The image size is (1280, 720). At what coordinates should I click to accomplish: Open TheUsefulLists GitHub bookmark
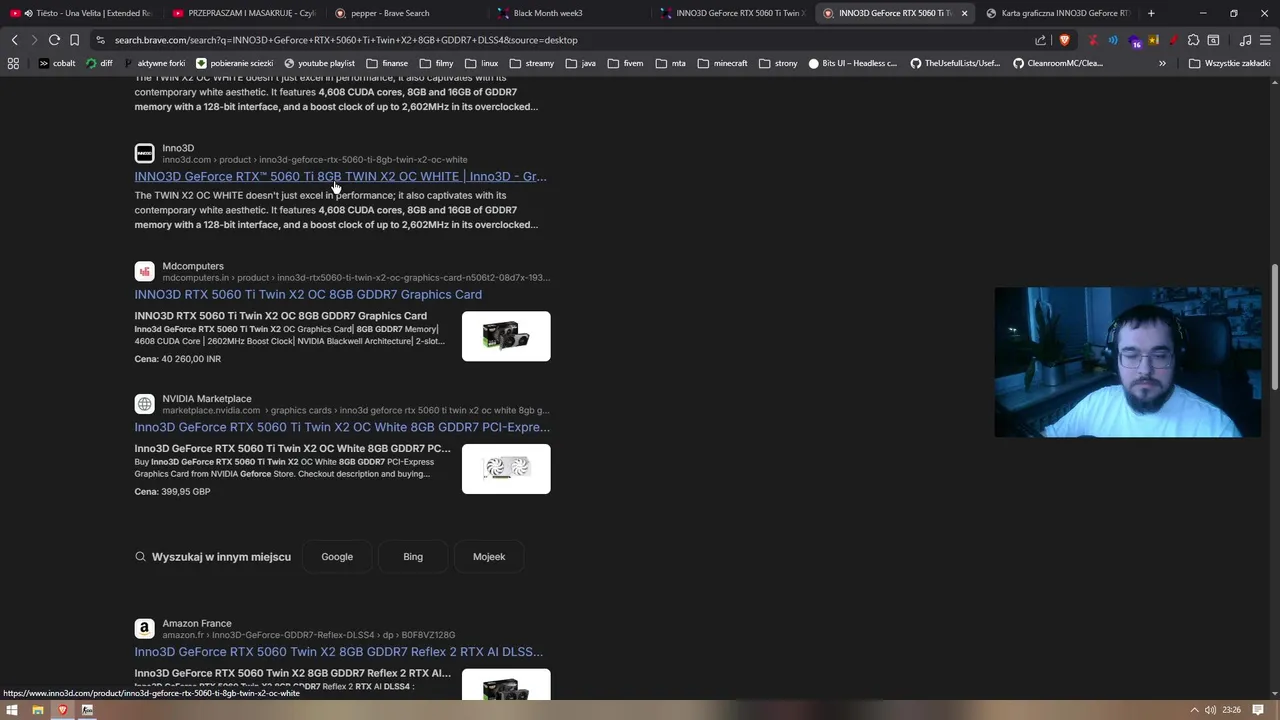tap(955, 63)
